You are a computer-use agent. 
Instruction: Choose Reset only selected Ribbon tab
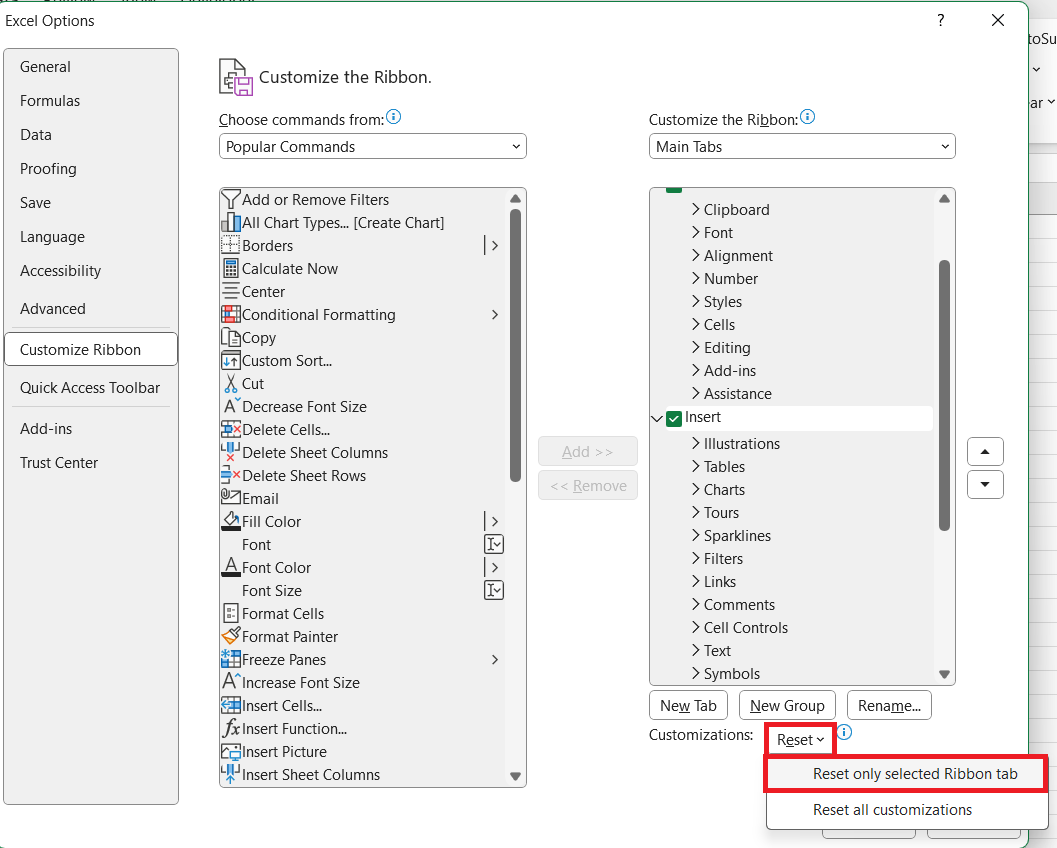point(907,774)
